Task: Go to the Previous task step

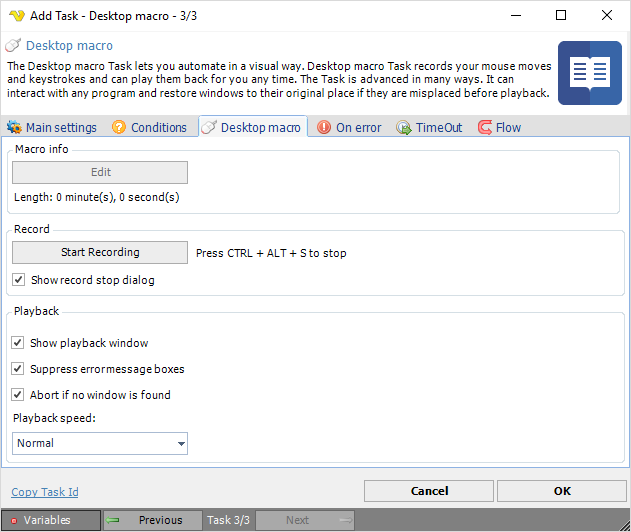Action: pyautogui.click(x=152, y=520)
